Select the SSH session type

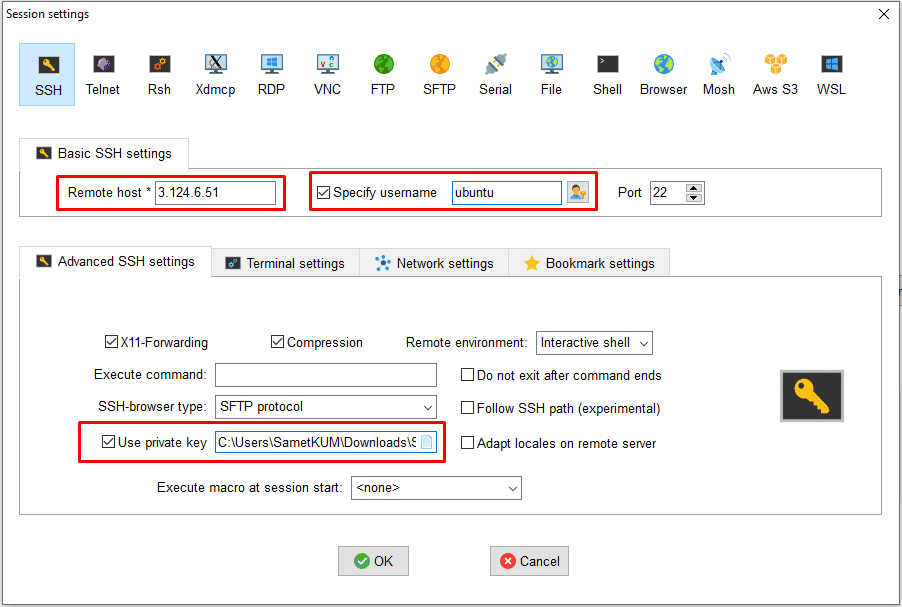[47, 75]
